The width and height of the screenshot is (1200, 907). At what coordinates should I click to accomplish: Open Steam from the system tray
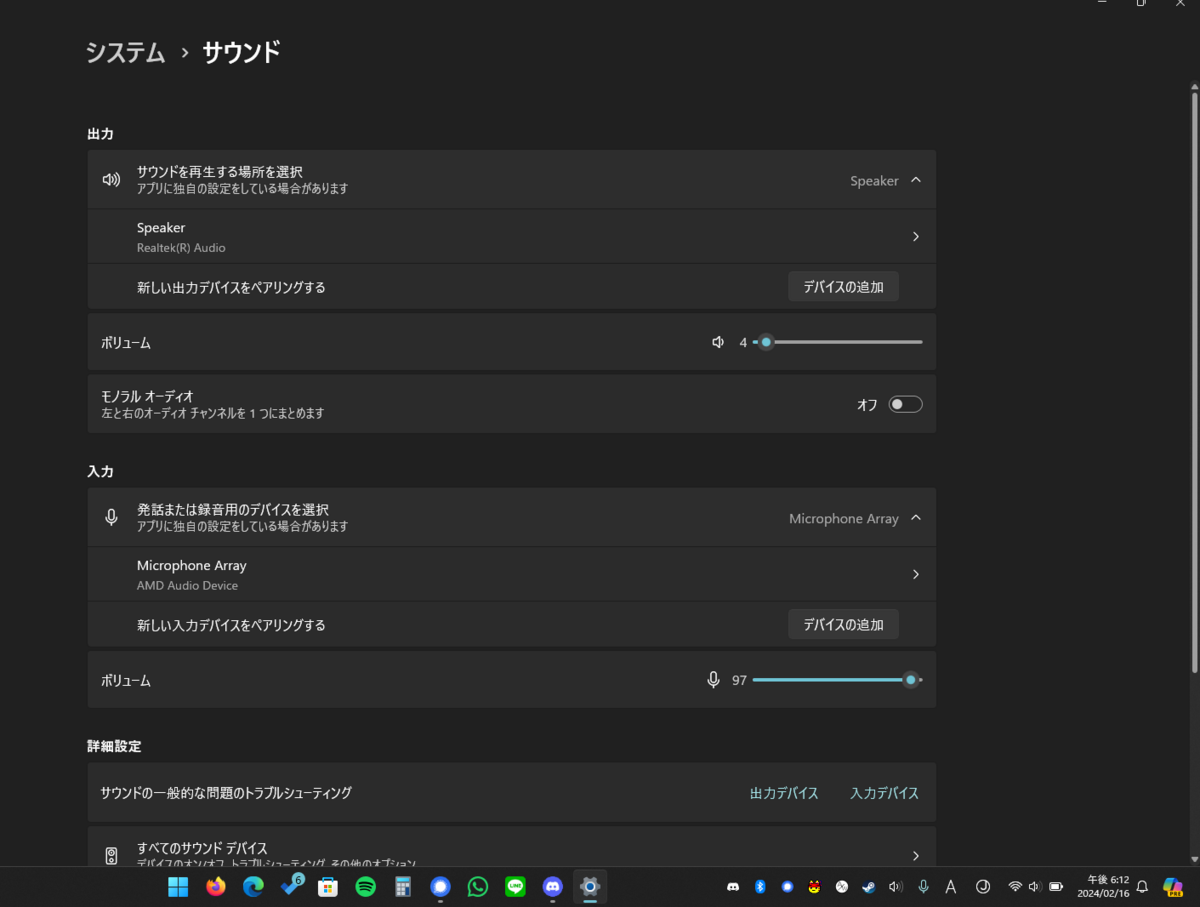click(x=867, y=886)
